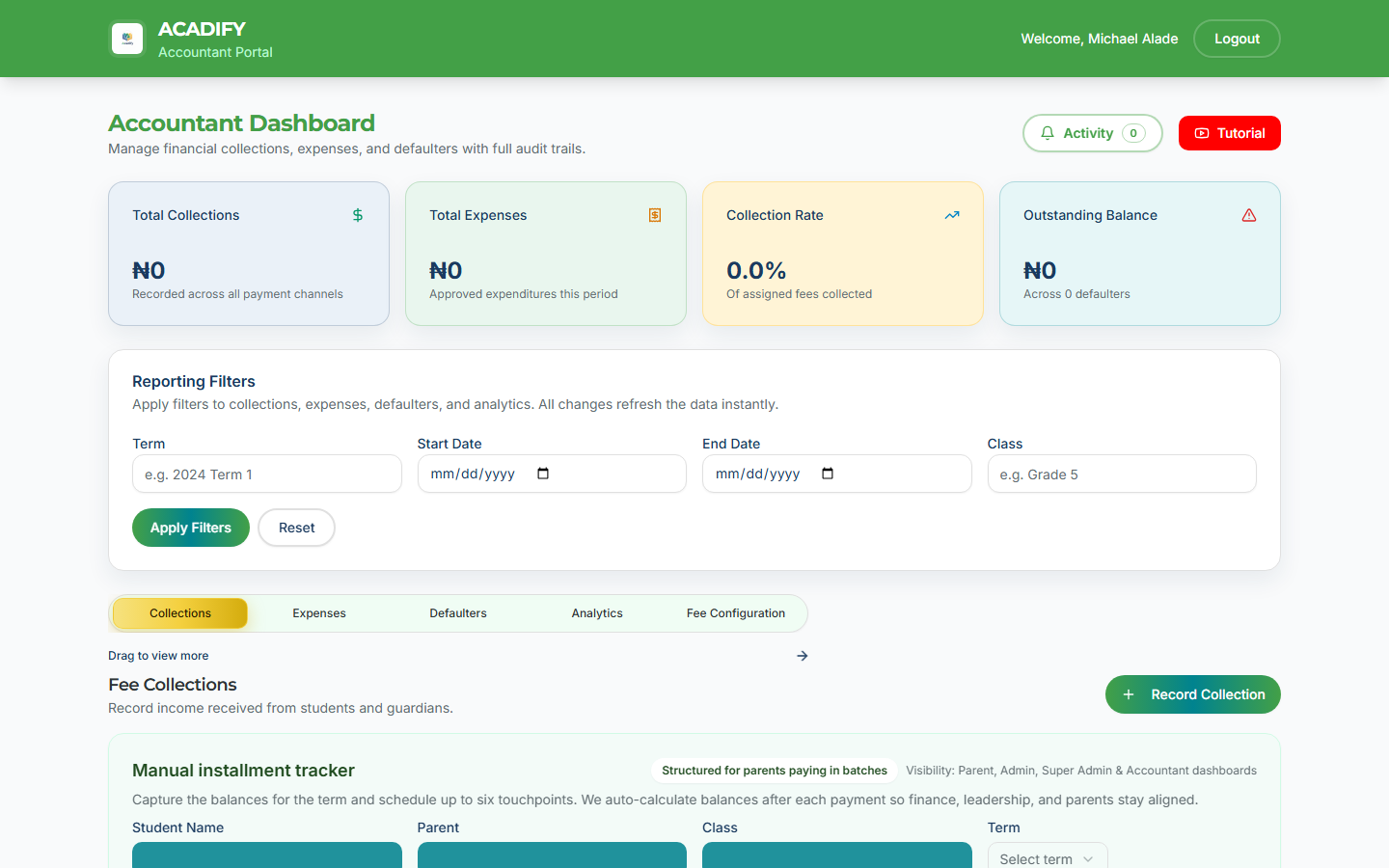Reset the reporting filters
1389x868 pixels.
pos(296,528)
